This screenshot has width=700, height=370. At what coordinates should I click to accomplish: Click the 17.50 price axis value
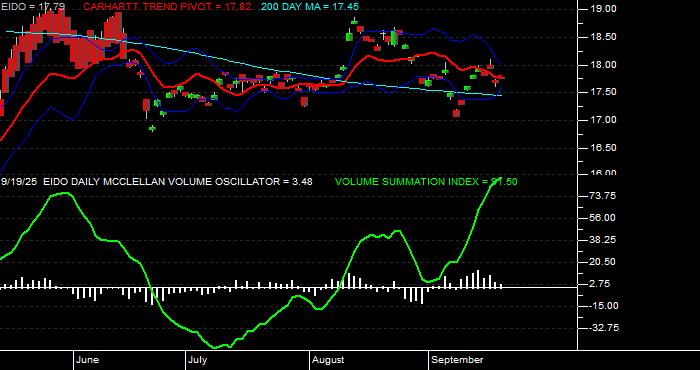(604, 92)
